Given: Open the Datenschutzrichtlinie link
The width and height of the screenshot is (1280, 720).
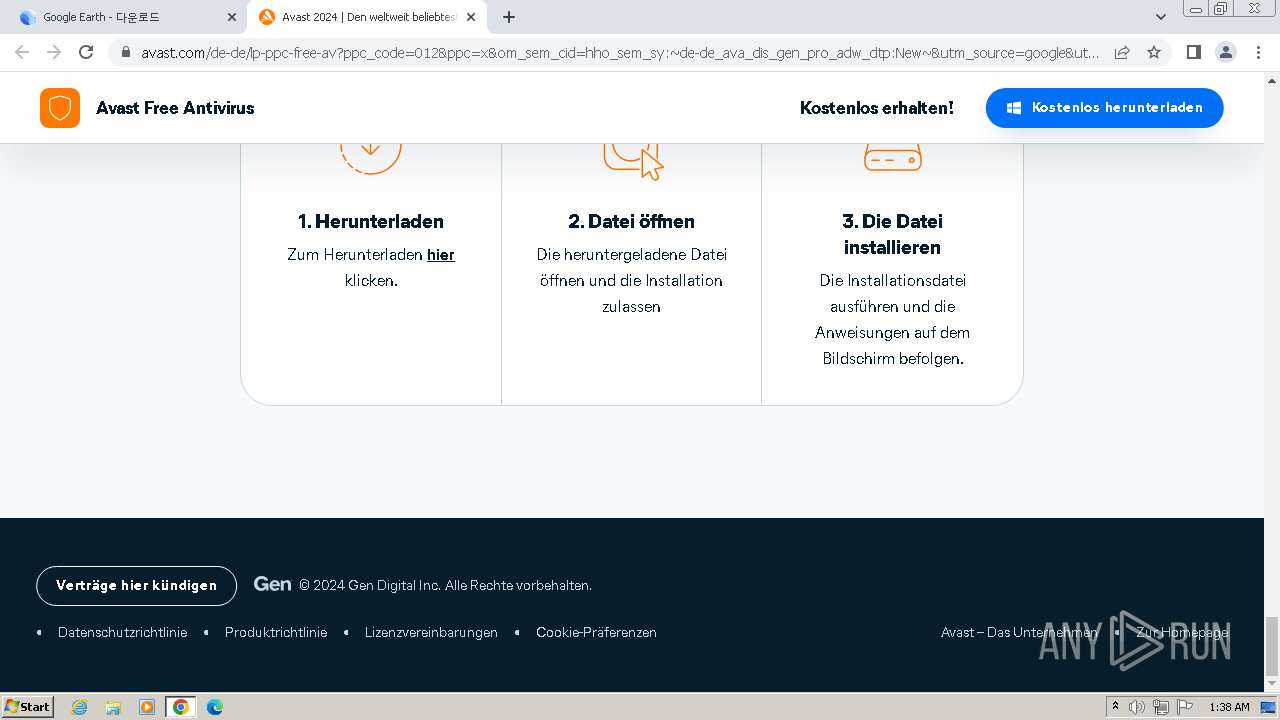Looking at the screenshot, I should [x=123, y=632].
